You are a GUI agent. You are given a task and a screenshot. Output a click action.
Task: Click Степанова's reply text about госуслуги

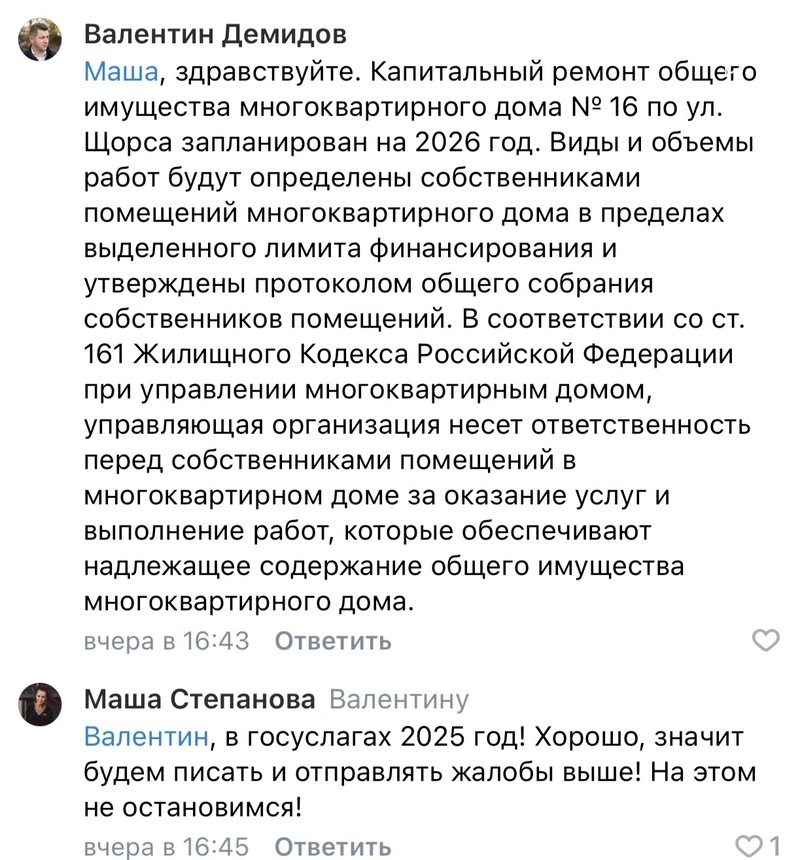[x=419, y=772]
